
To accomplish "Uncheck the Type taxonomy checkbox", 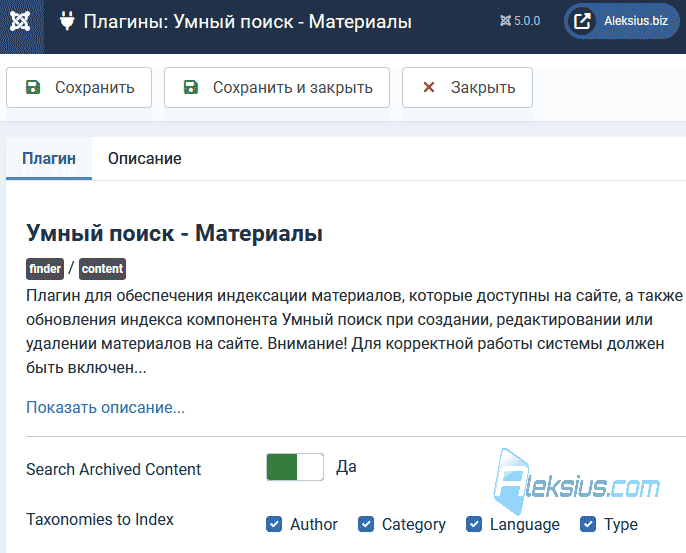I will pyautogui.click(x=588, y=524).
